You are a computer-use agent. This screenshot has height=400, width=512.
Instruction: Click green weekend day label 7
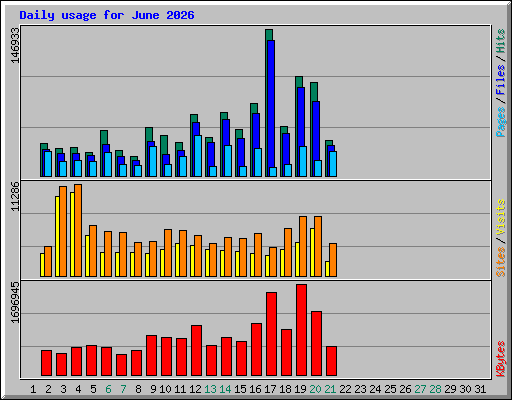click(x=123, y=389)
